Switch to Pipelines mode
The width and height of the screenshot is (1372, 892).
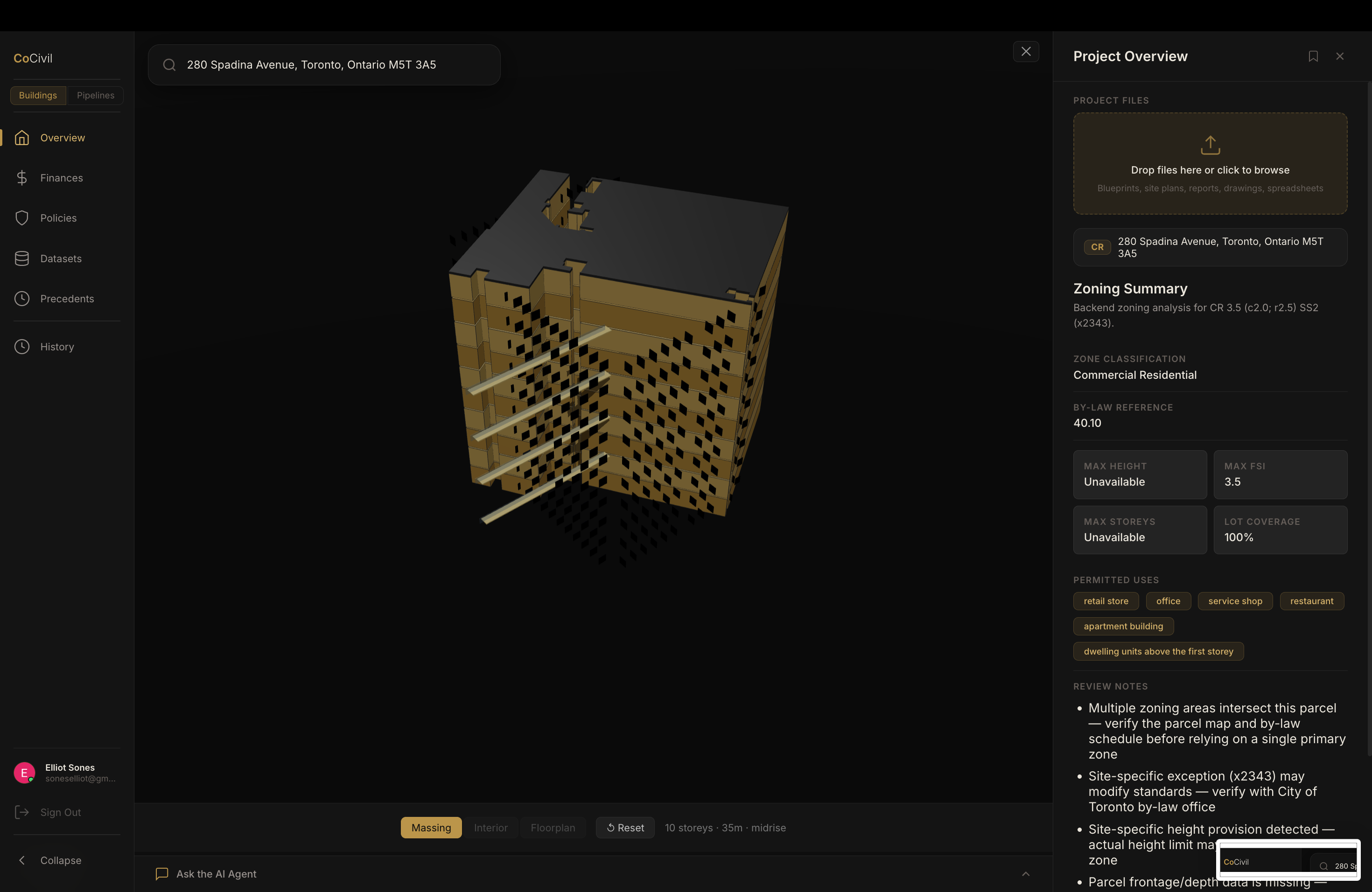point(95,96)
